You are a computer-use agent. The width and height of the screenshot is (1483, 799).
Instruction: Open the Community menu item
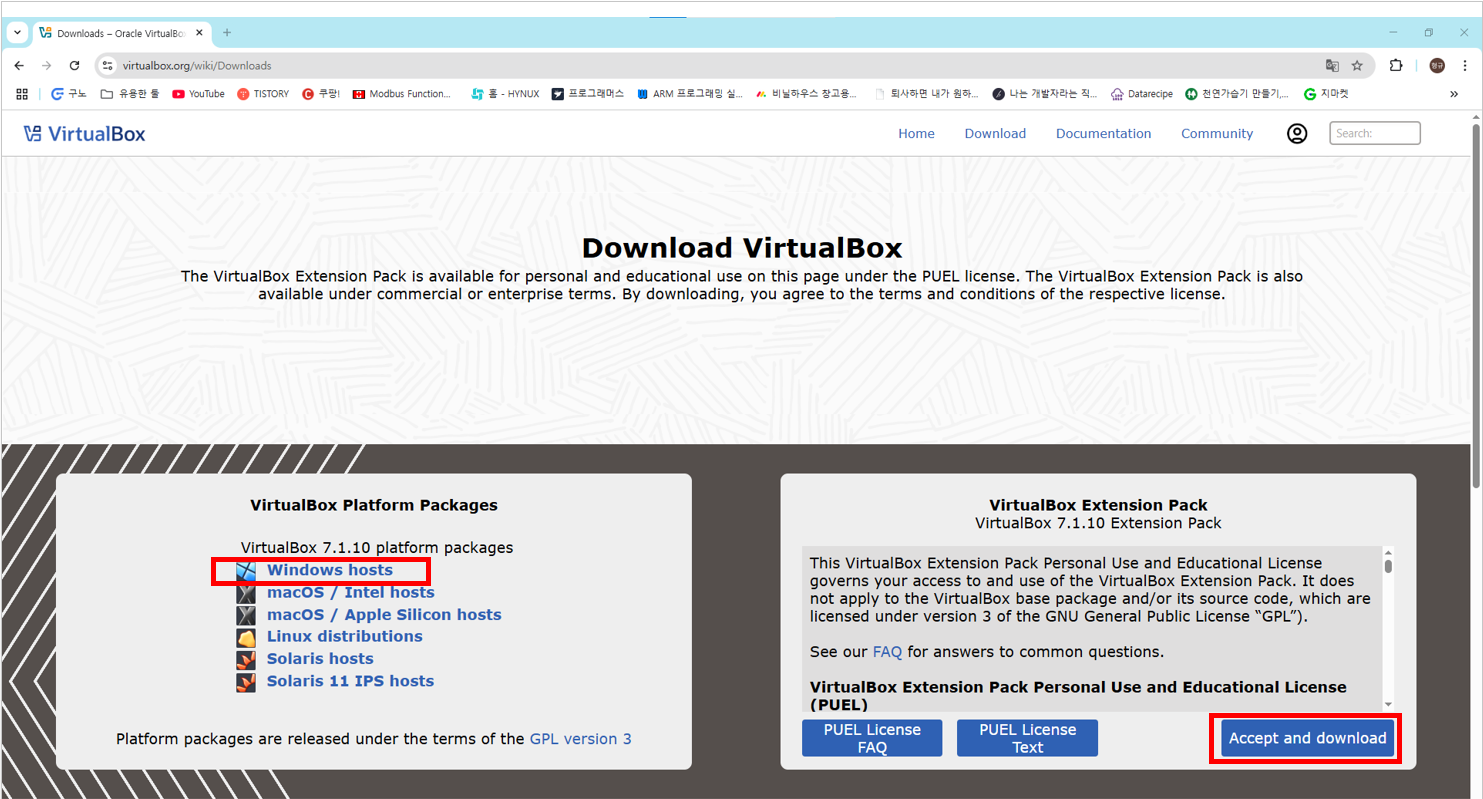[x=1217, y=134]
